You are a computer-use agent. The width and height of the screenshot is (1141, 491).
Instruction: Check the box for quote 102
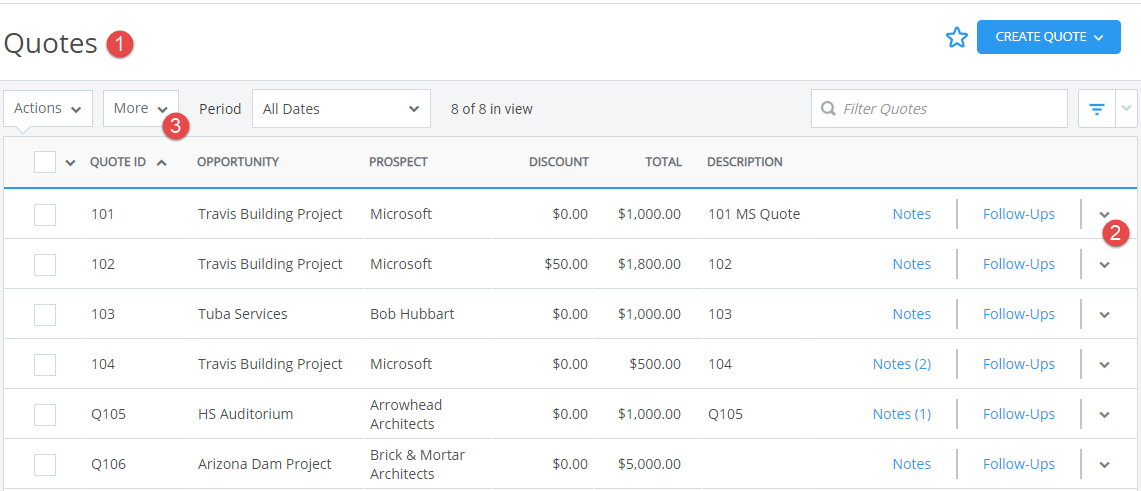45,264
